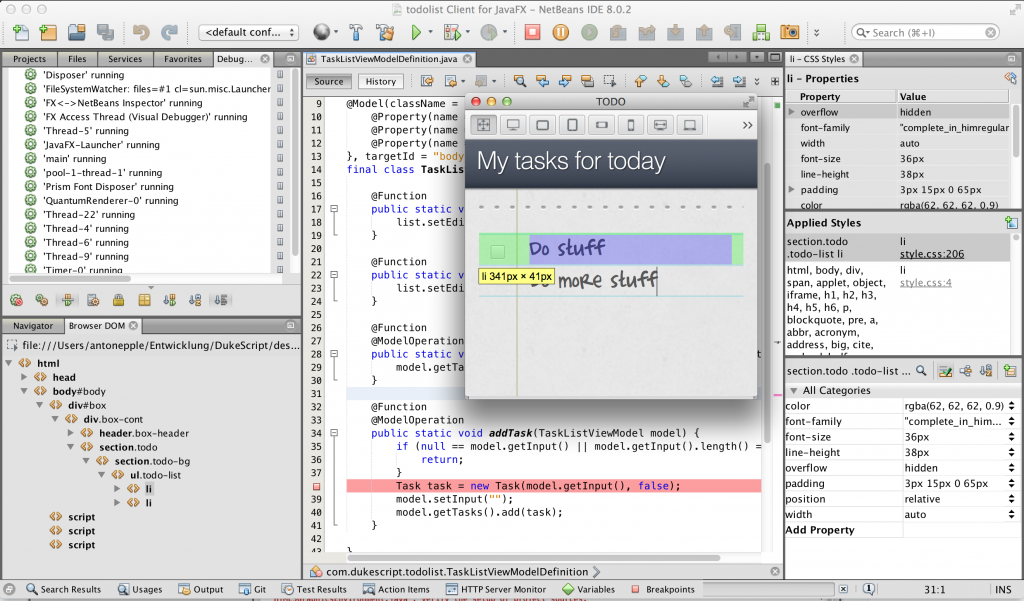Click the Add Property row in CSS editor
This screenshot has height=601, width=1024.
[x=901, y=530]
